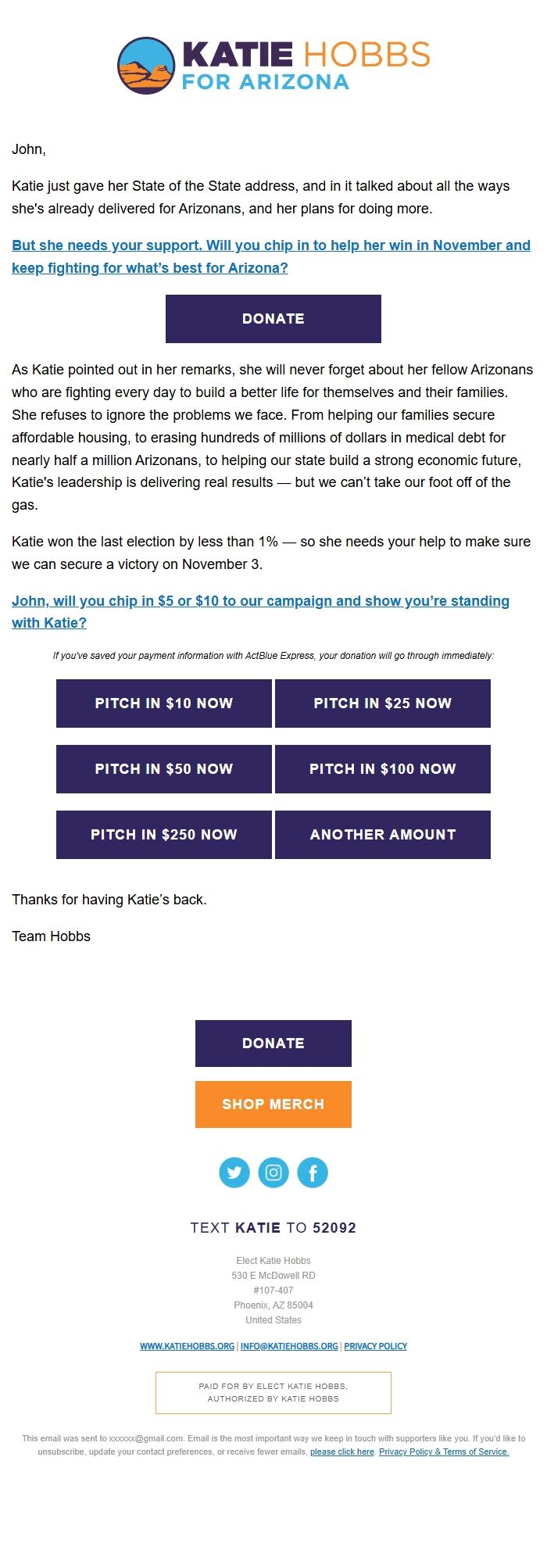Click the top DONATE button
The height and width of the screenshot is (1568, 547).
pyautogui.click(x=273, y=318)
